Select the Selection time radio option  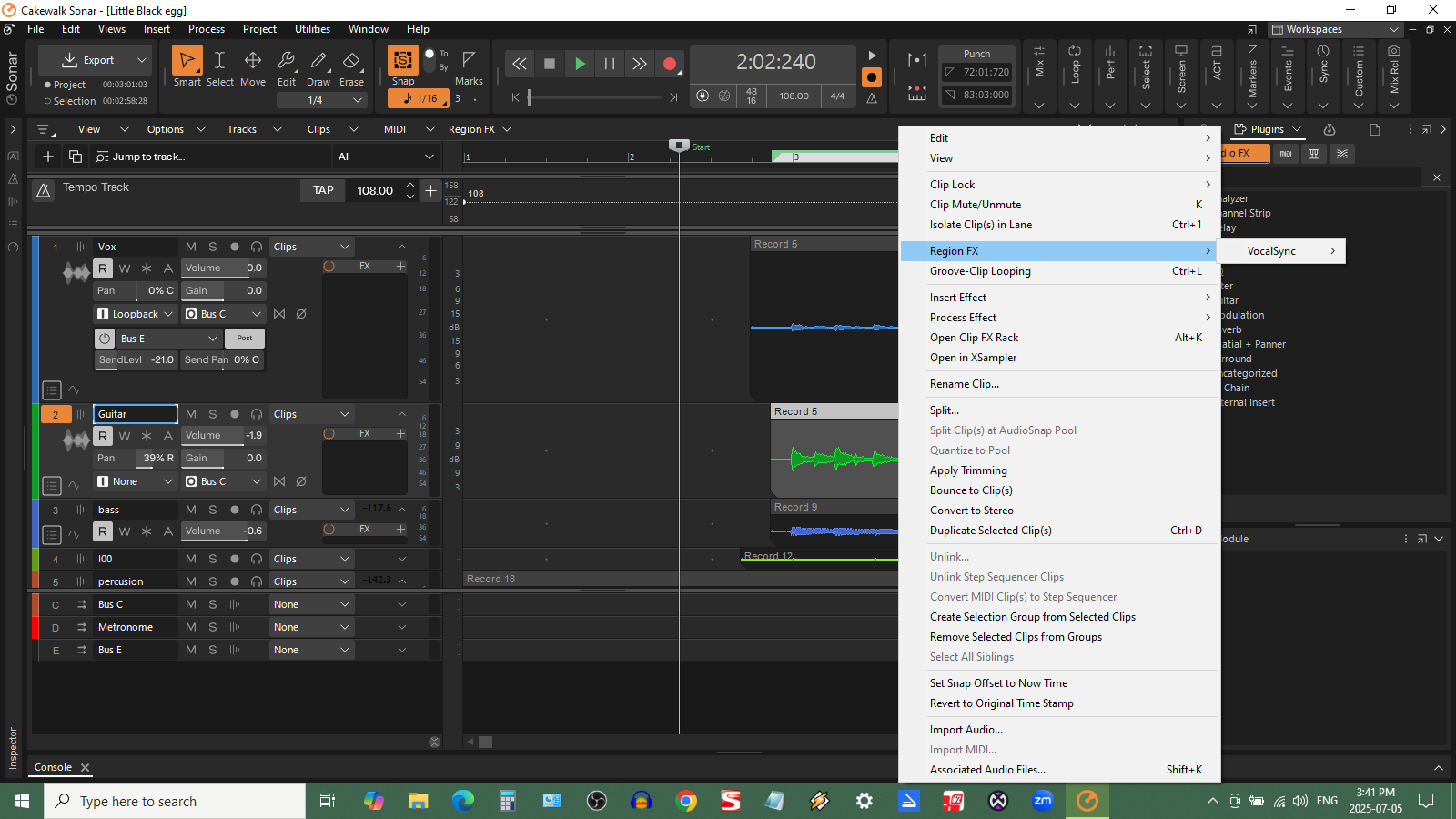[47, 101]
